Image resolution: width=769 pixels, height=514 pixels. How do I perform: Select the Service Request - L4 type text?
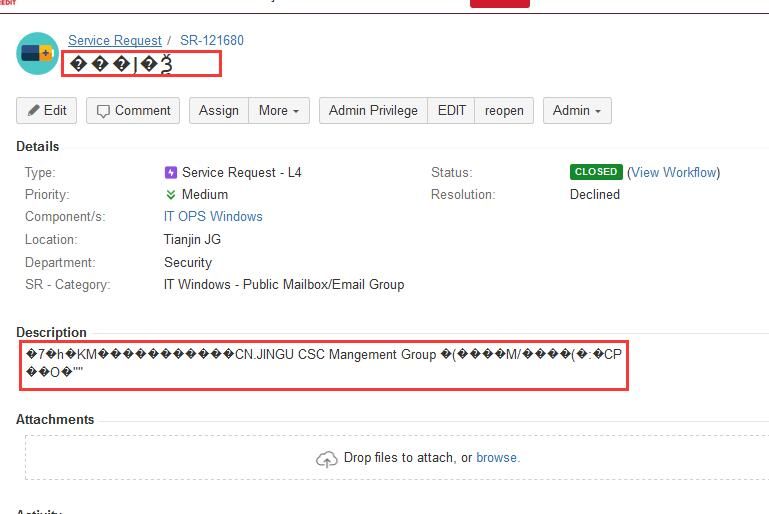click(242, 172)
